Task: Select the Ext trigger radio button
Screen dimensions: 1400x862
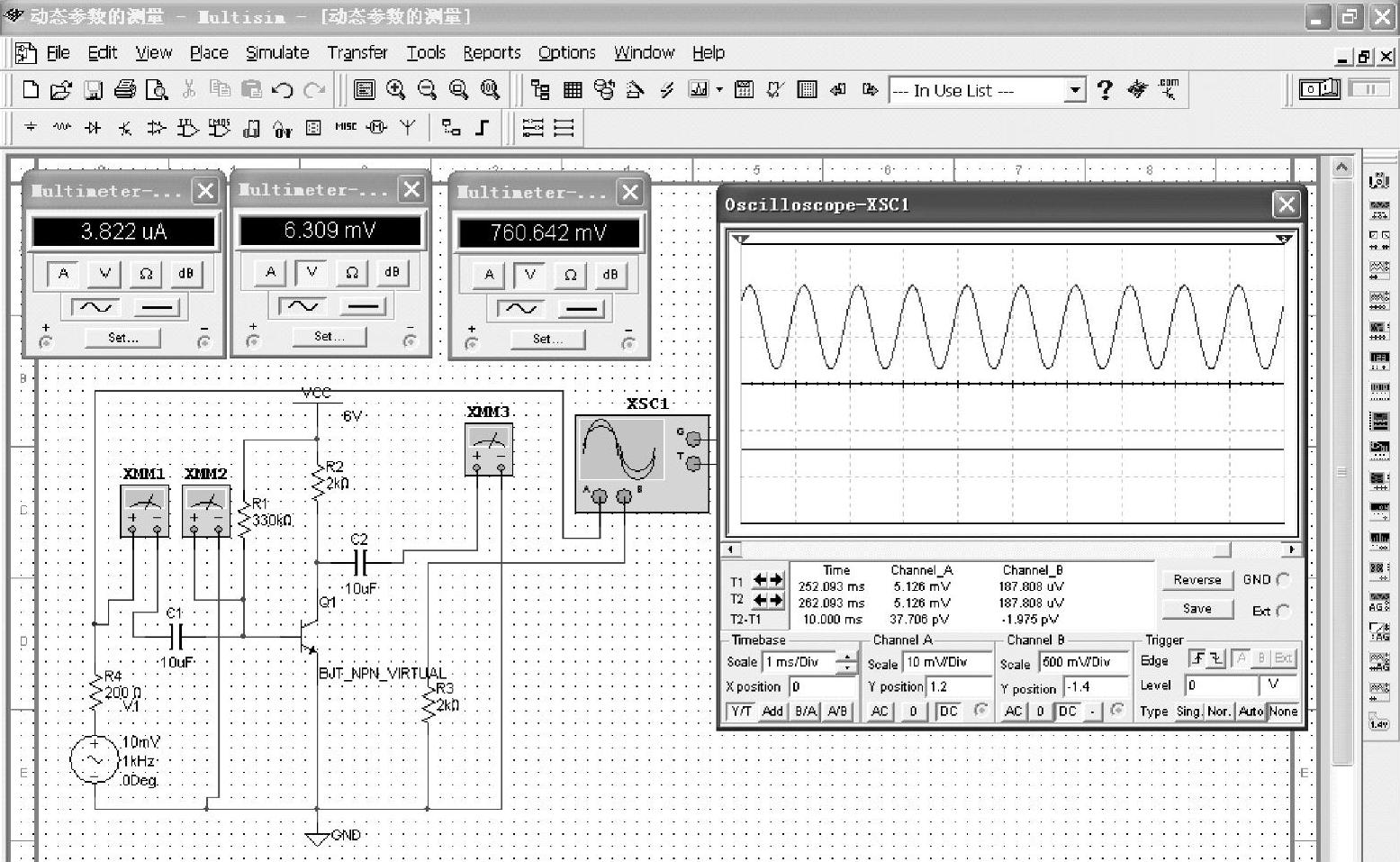Action: (x=1283, y=611)
